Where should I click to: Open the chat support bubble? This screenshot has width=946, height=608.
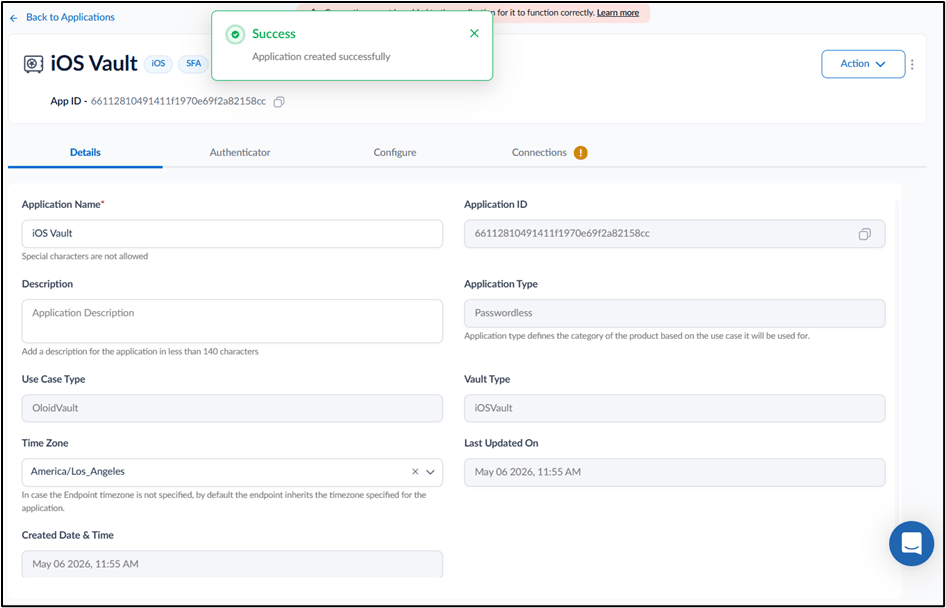912,543
